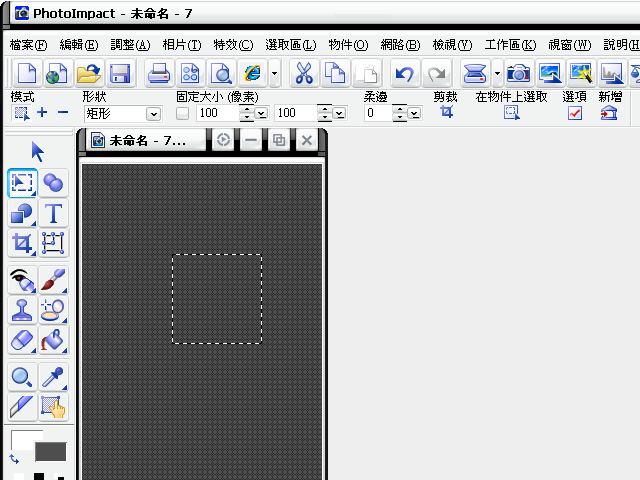Click the digital camera icon
640x480 pixels.
pyautogui.click(x=518, y=74)
